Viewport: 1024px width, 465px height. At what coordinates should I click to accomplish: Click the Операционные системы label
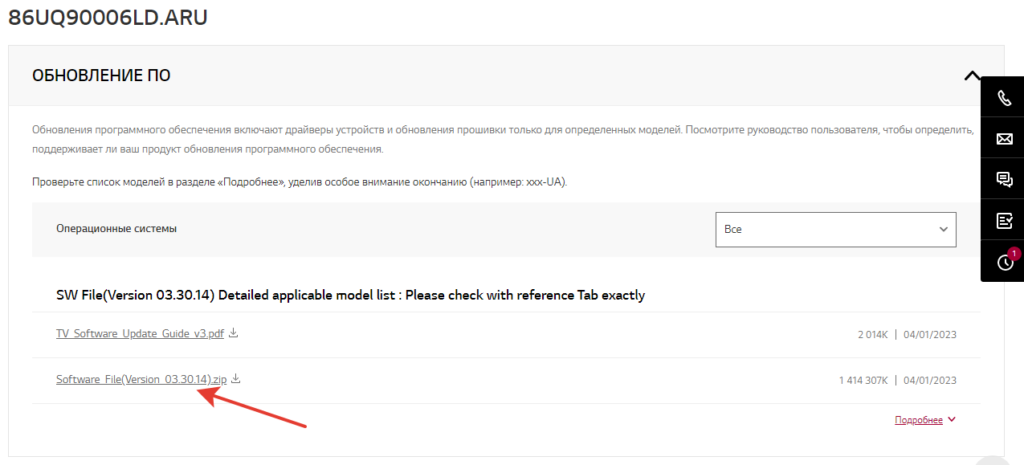pyautogui.click(x=118, y=229)
